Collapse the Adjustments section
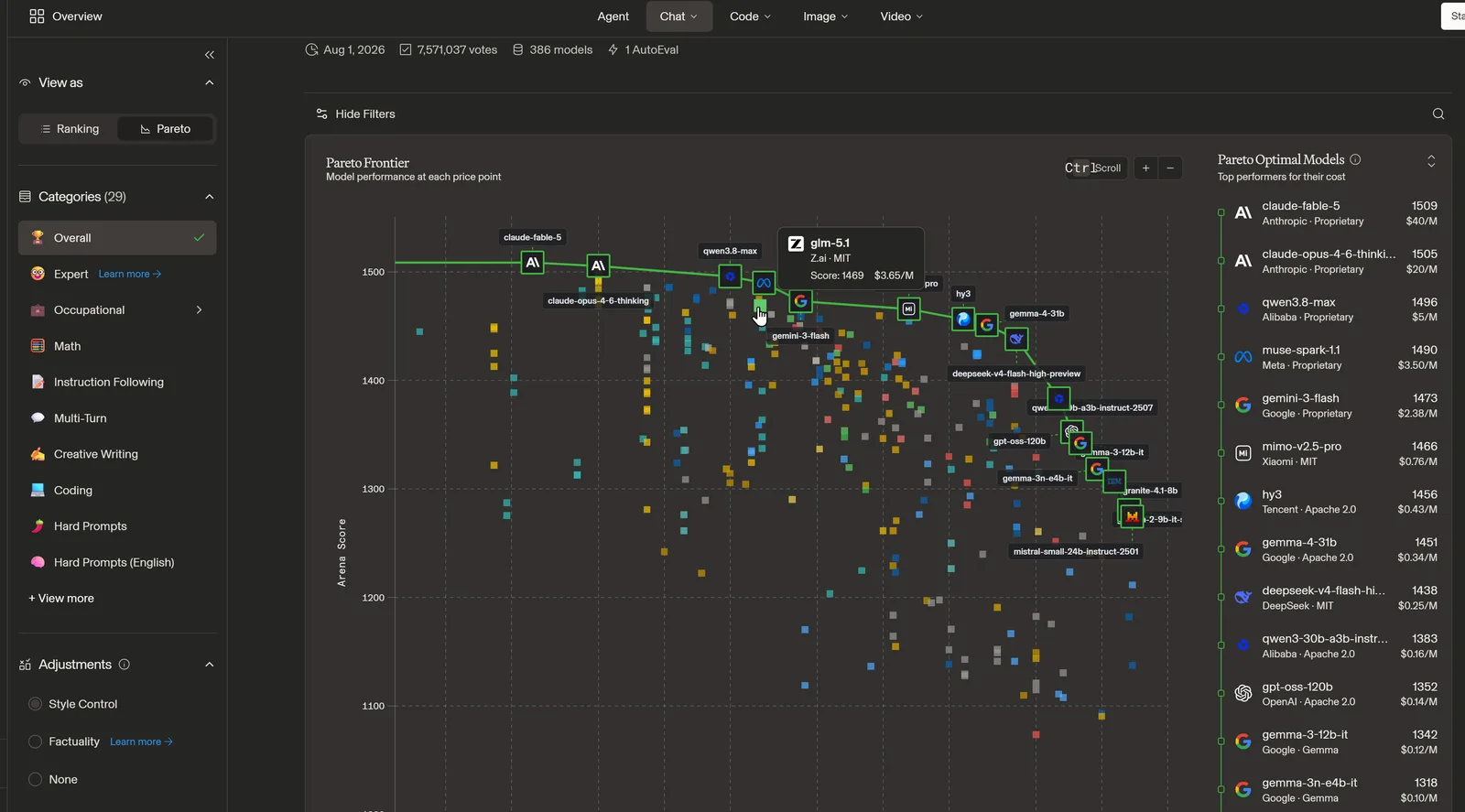 pyautogui.click(x=210, y=665)
